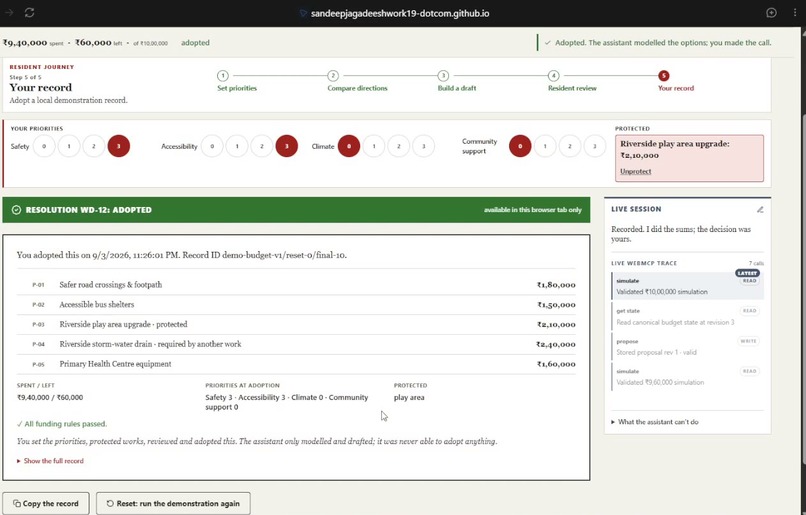Click Unprotect link for Riverside play area
806x515 pixels.
coord(635,172)
